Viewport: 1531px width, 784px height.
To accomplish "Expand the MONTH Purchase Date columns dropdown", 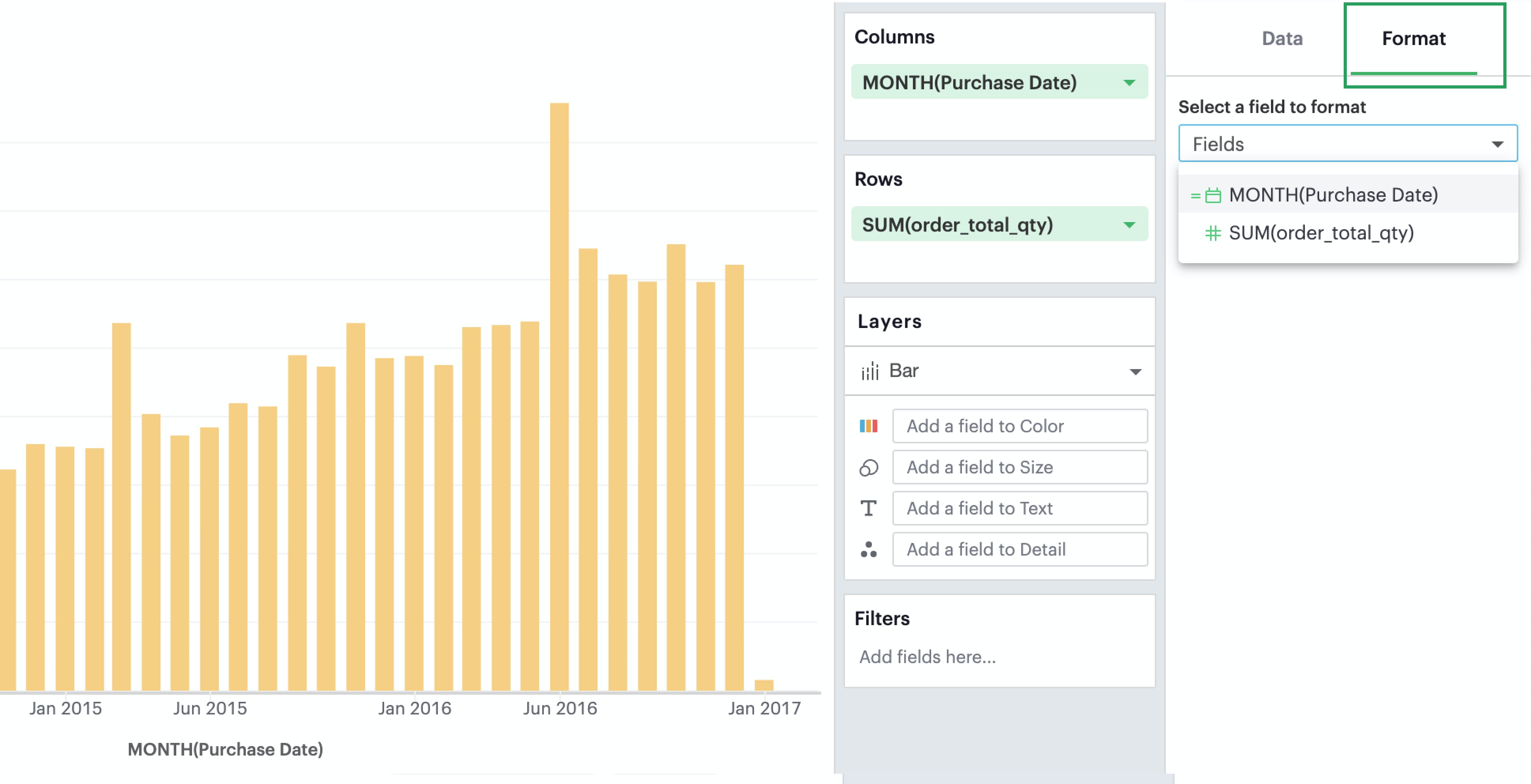I will (1128, 83).
